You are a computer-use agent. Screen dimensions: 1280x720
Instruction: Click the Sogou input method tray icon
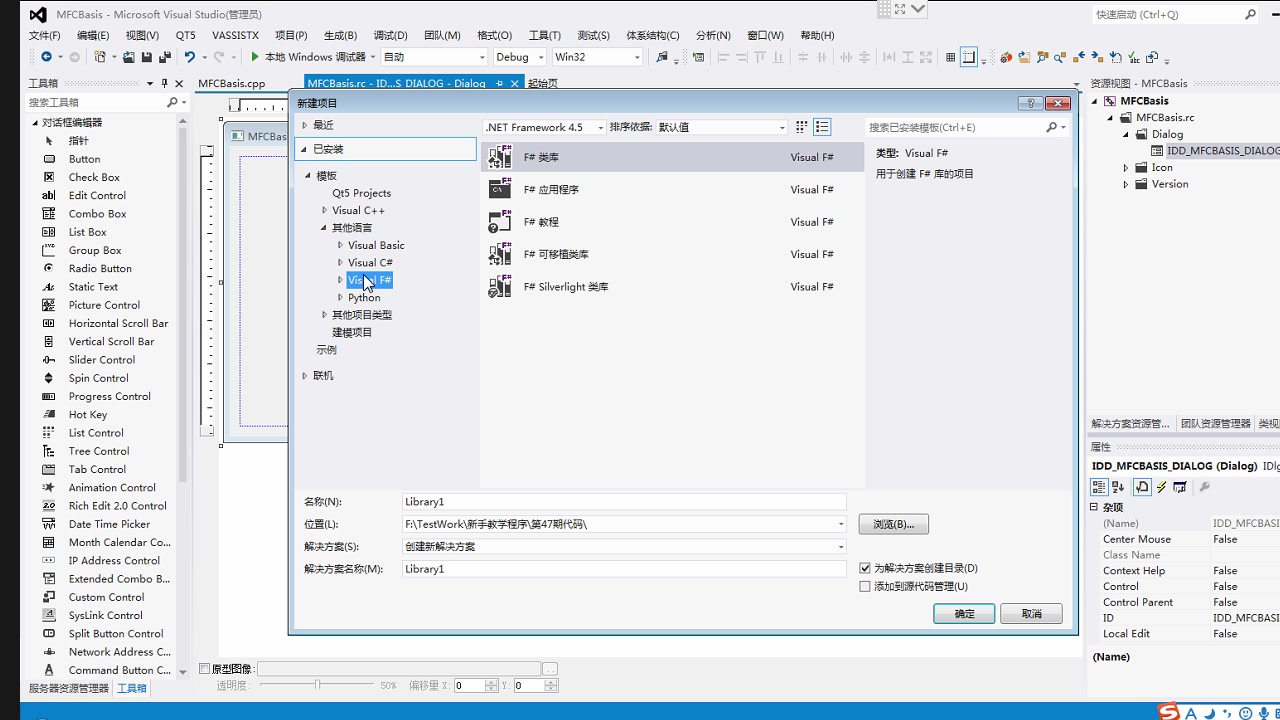coord(1169,712)
